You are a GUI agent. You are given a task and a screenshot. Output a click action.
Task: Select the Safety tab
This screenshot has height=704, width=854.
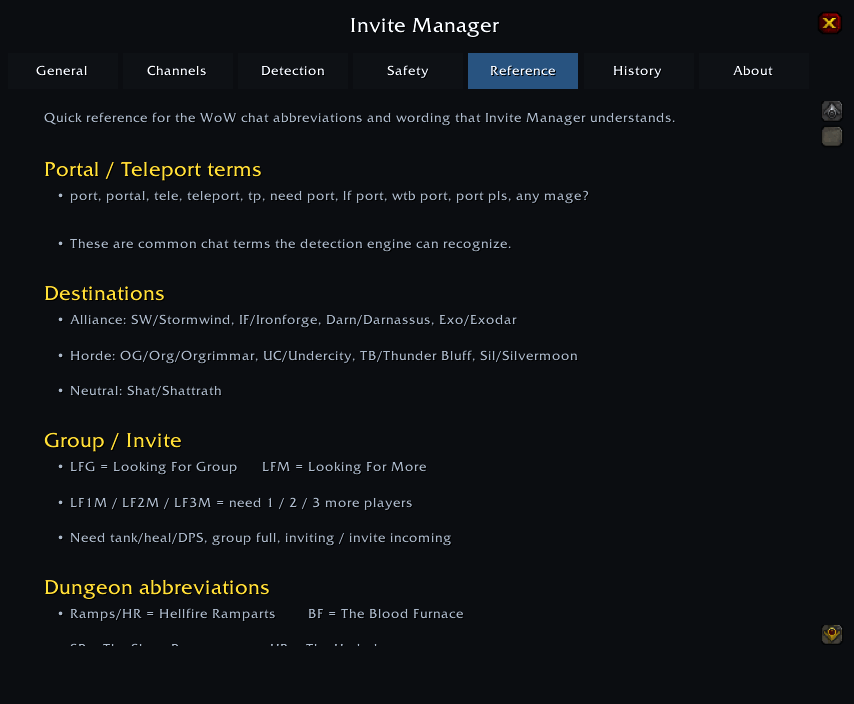click(x=407, y=71)
